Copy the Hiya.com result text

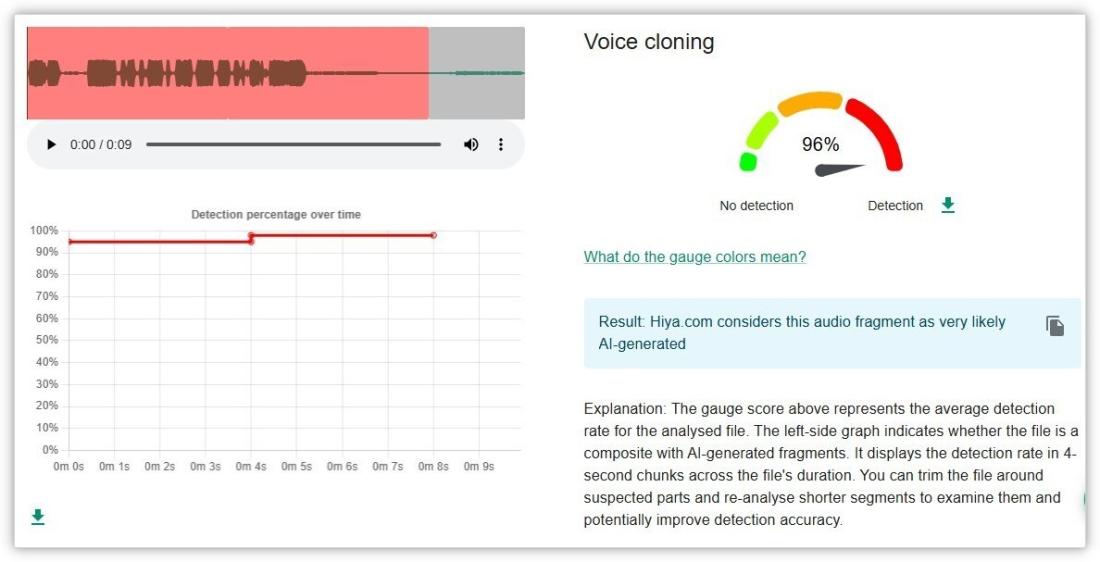(x=1055, y=326)
